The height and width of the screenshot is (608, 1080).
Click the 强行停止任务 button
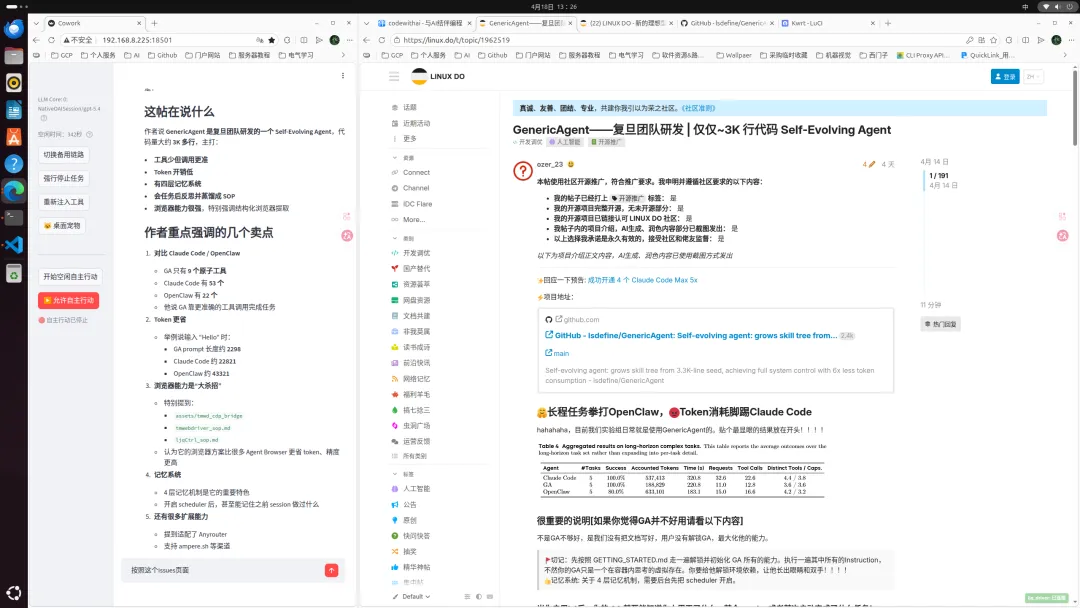63,178
